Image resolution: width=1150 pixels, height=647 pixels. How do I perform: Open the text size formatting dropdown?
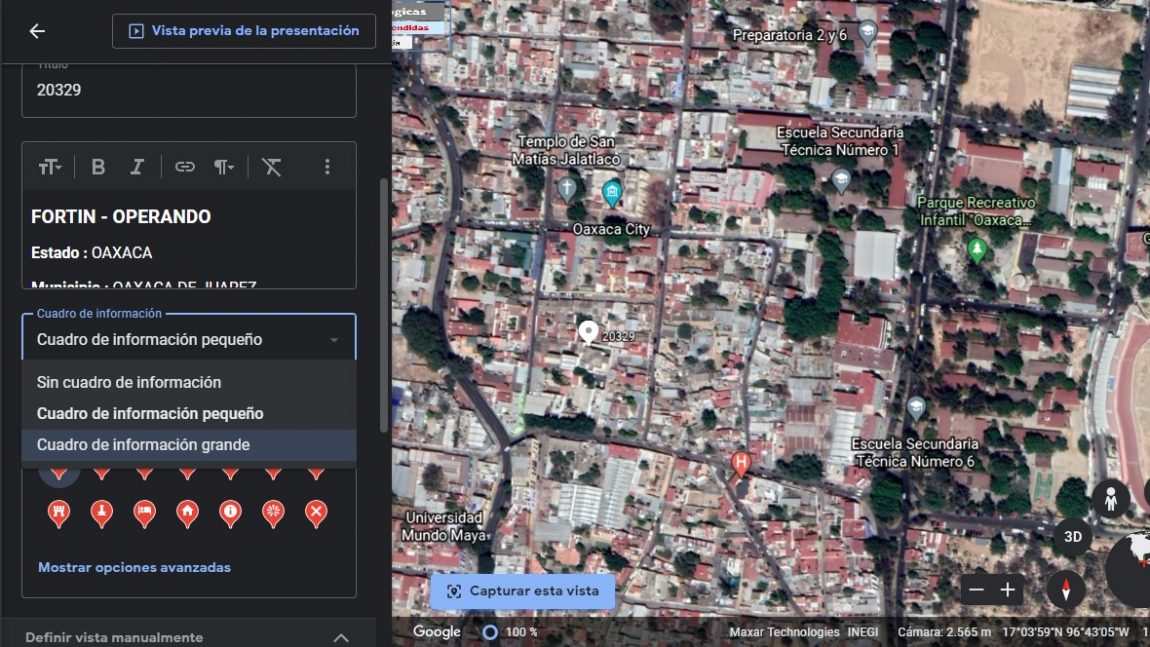[50, 167]
